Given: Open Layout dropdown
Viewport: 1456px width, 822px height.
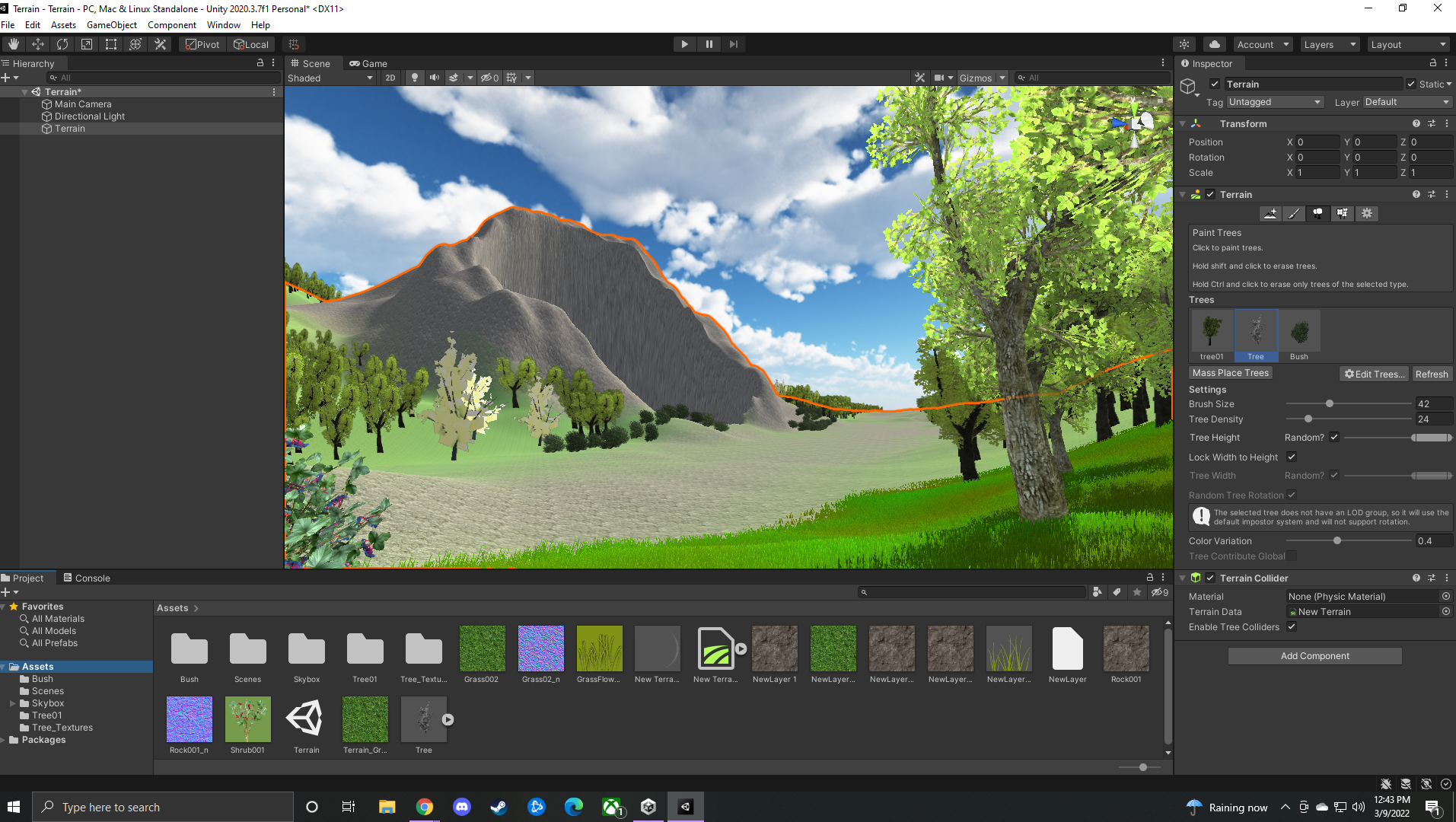Looking at the screenshot, I should click(x=1407, y=44).
